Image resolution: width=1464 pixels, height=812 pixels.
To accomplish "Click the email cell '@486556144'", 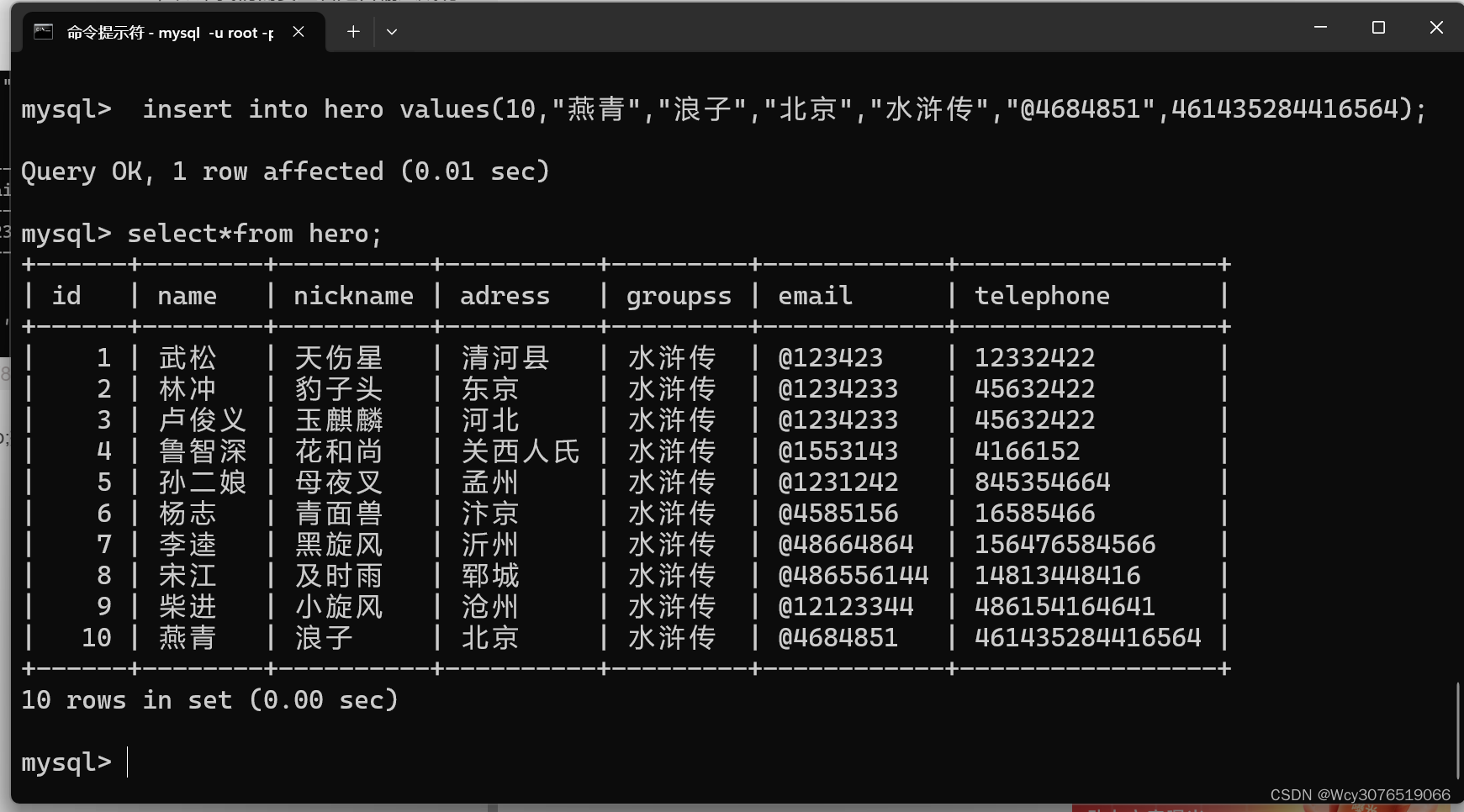I will pos(854,576).
